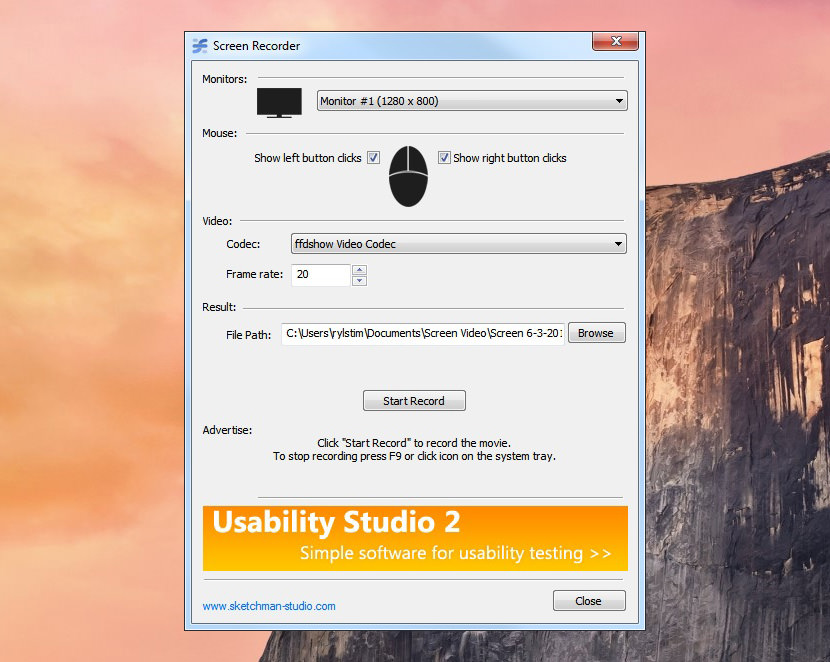The image size is (830, 662).
Task: Open the ffdshow Video Codec dropdown
Action: (459, 244)
